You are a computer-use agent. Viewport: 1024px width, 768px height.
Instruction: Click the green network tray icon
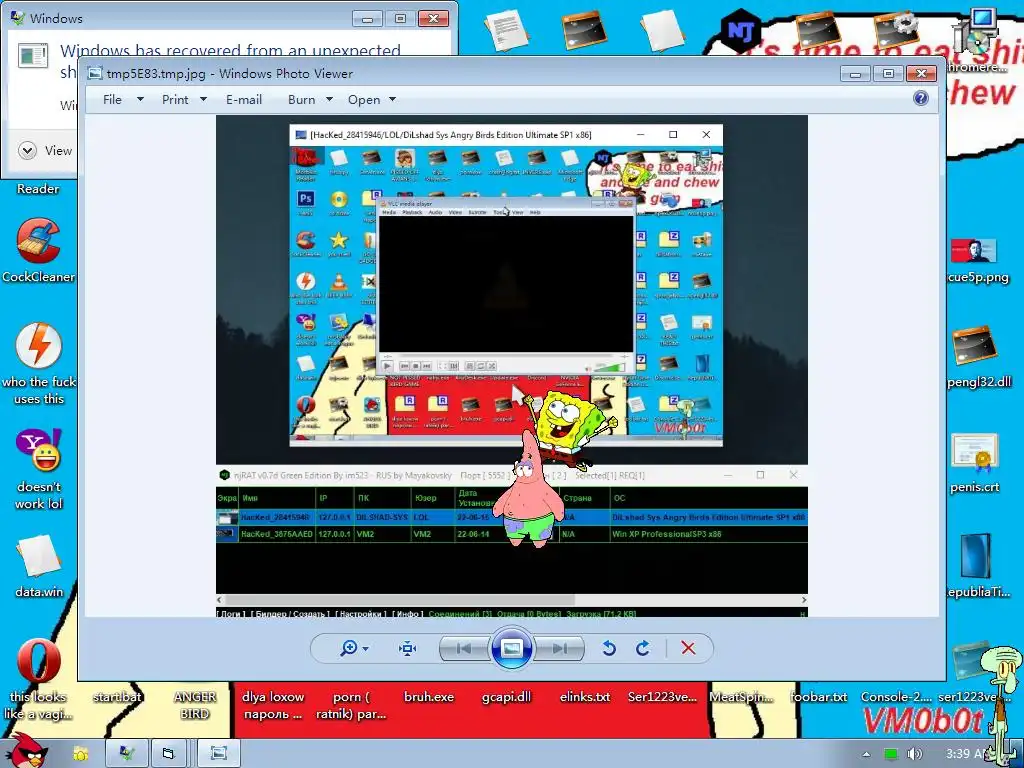coord(890,754)
